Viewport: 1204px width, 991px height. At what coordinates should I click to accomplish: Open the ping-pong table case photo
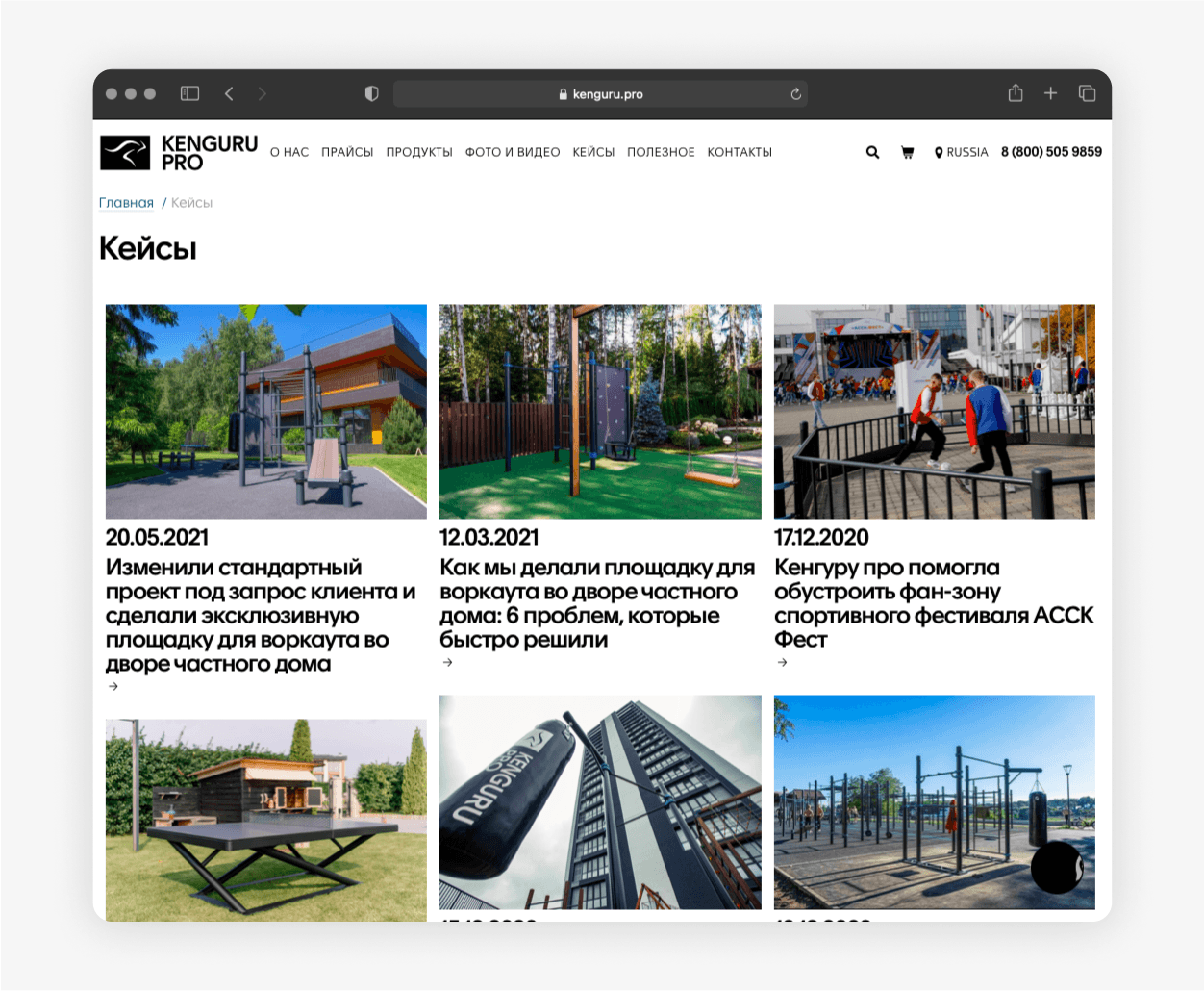[x=266, y=820]
